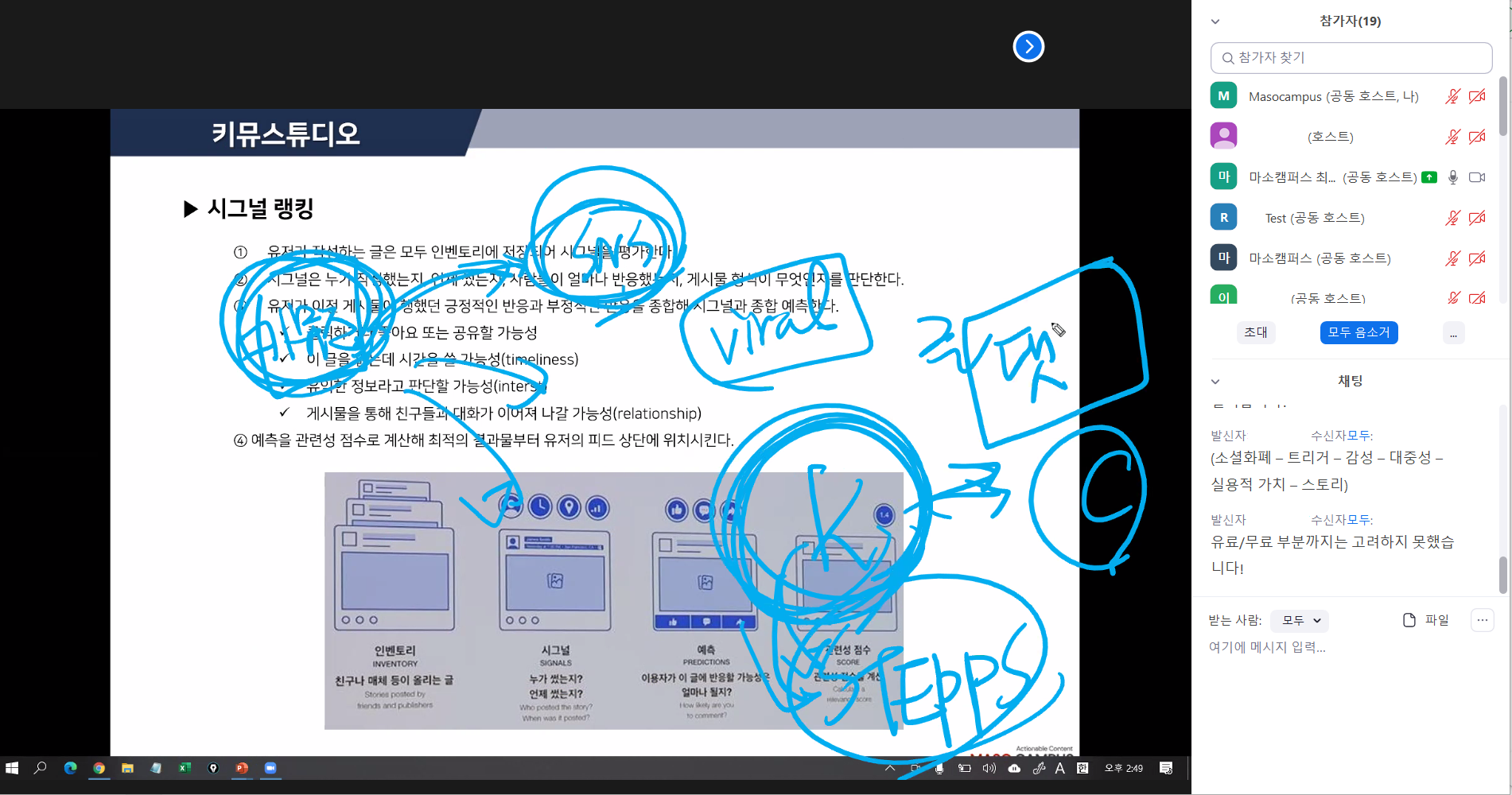The width and height of the screenshot is (1512, 795).
Task: Open chat more options ellipsis button
Action: coord(1482,620)
